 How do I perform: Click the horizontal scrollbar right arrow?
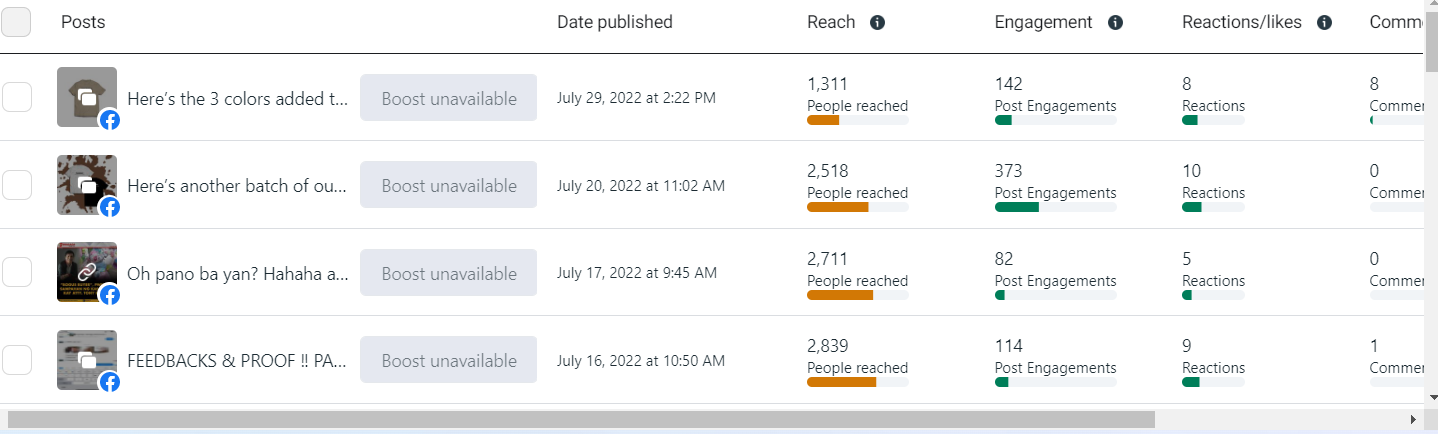(1413, 419)
